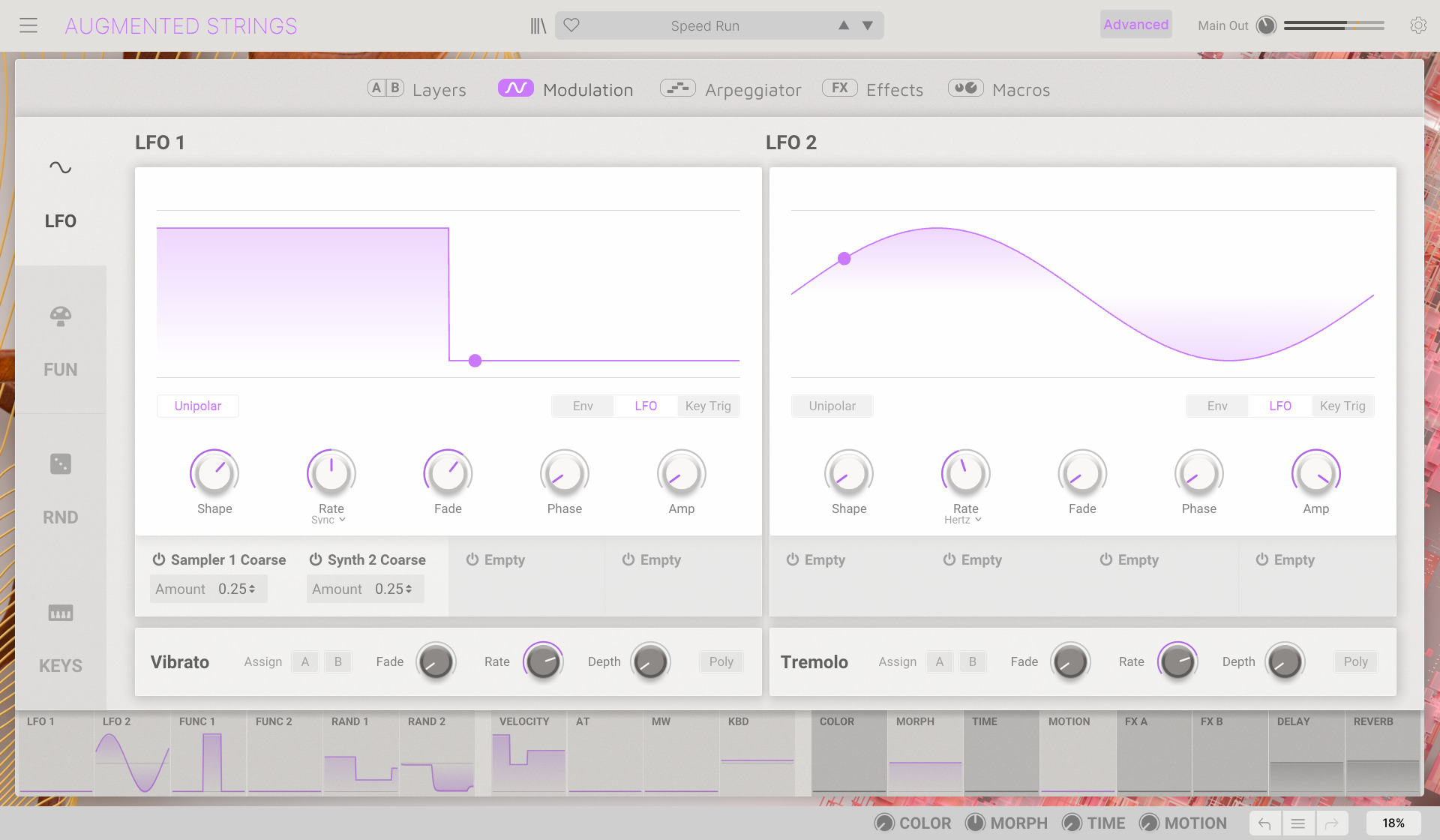Image resolution: width=1440 pixels, height=840 pixels.
Task: Enable Vibrato Poly mode
Action: point(721,661)
